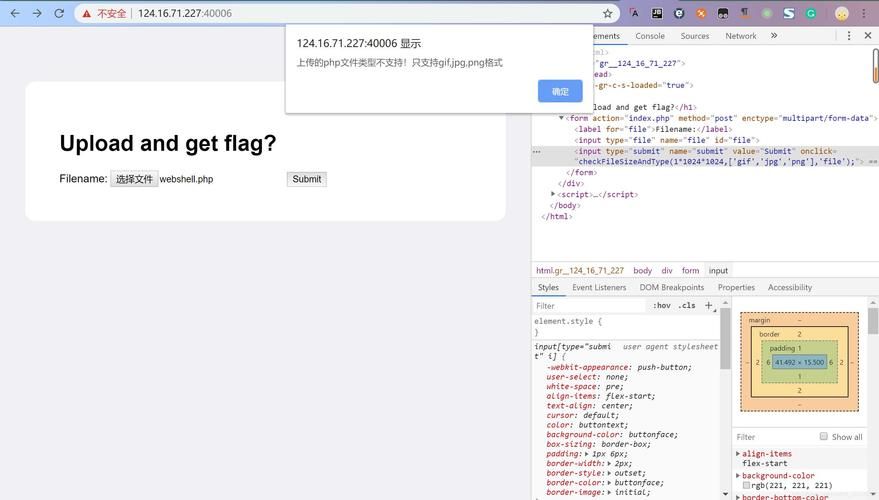Toggle the :hov element state panel
The image size is (879, 500).
(x=662, y=306)
